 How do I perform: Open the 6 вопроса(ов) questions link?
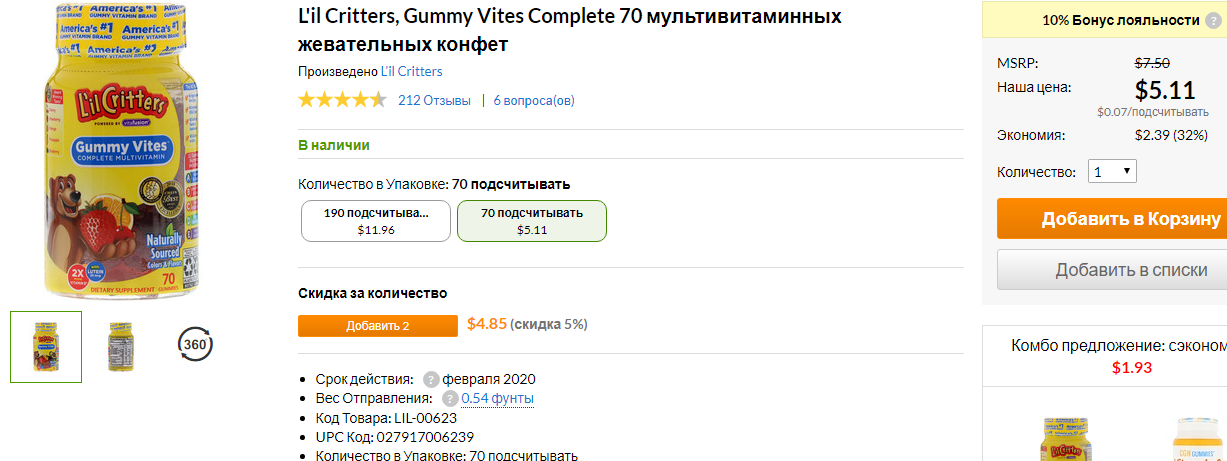(x=534, y=100)
